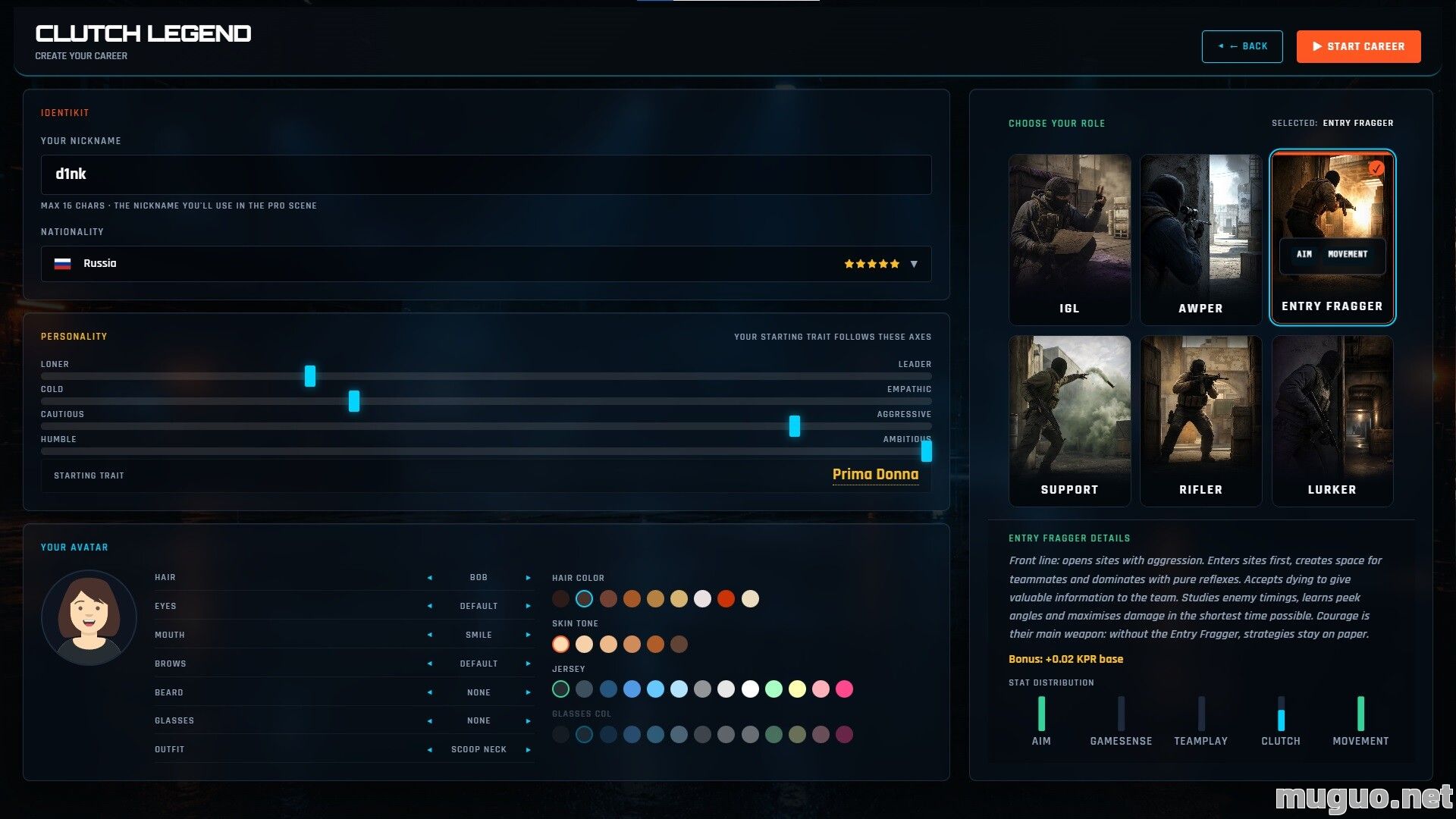
Task: Click previous arrow for Outfit option
Action: pyautogui.click(x=430, y=750)
